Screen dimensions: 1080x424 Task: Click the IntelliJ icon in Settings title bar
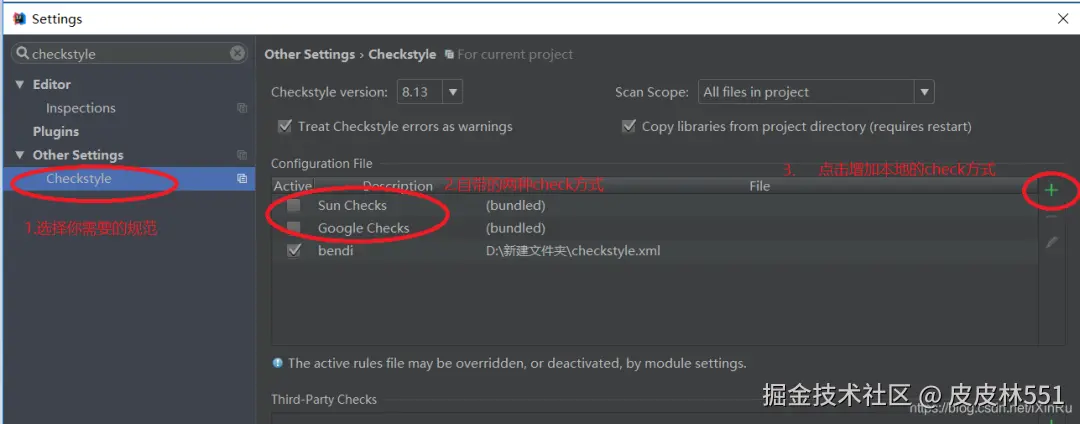(x=19, y=19)
